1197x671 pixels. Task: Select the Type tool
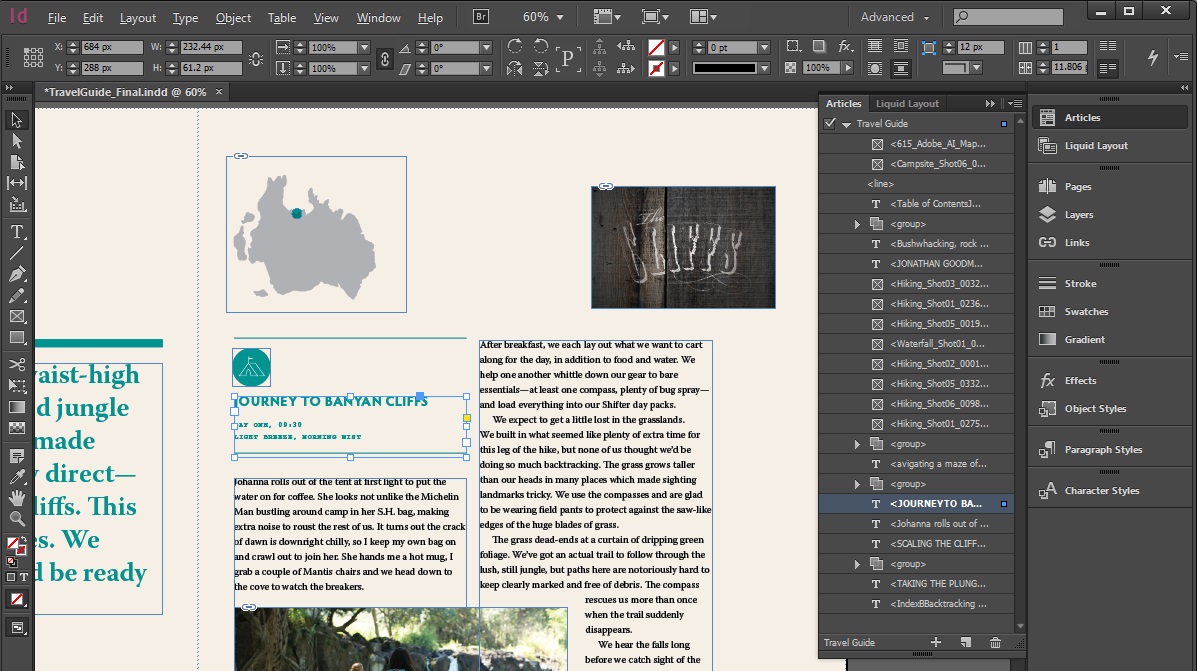pyautogui.click(x=17, y=232)
